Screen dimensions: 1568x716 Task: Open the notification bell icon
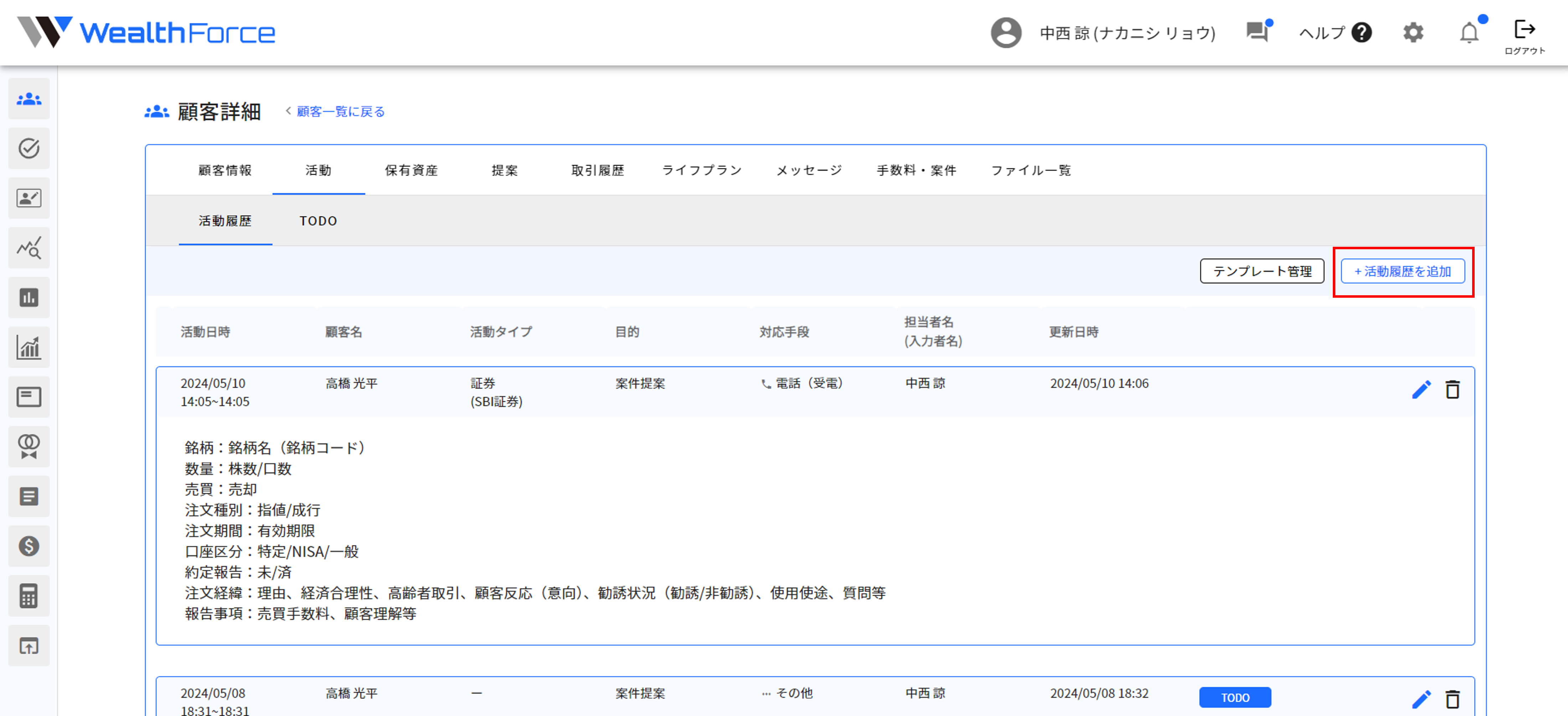pyautogui.click(x=1469, y=33)
